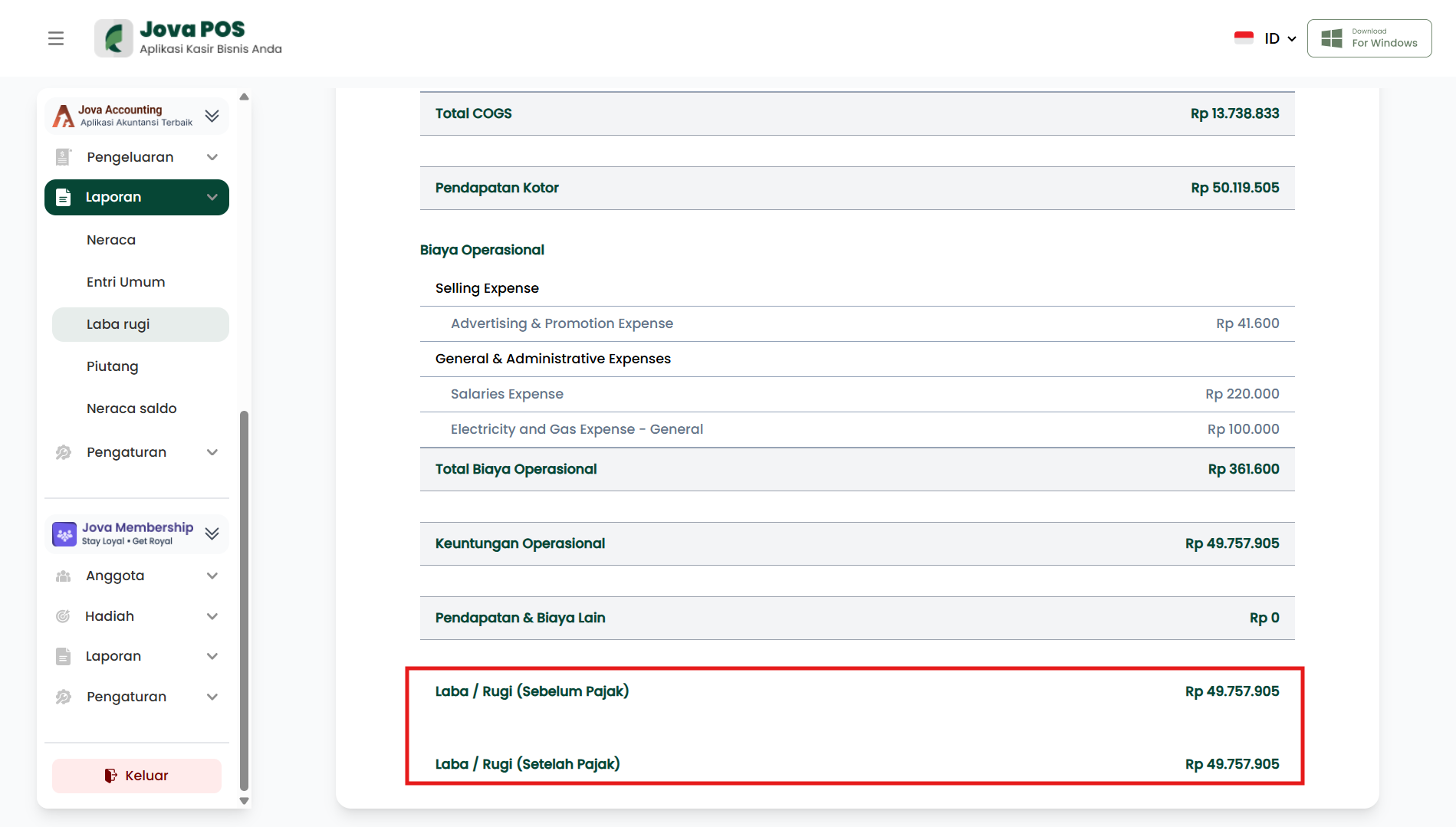Click the Jova Membership purple icon

[64, 533]
